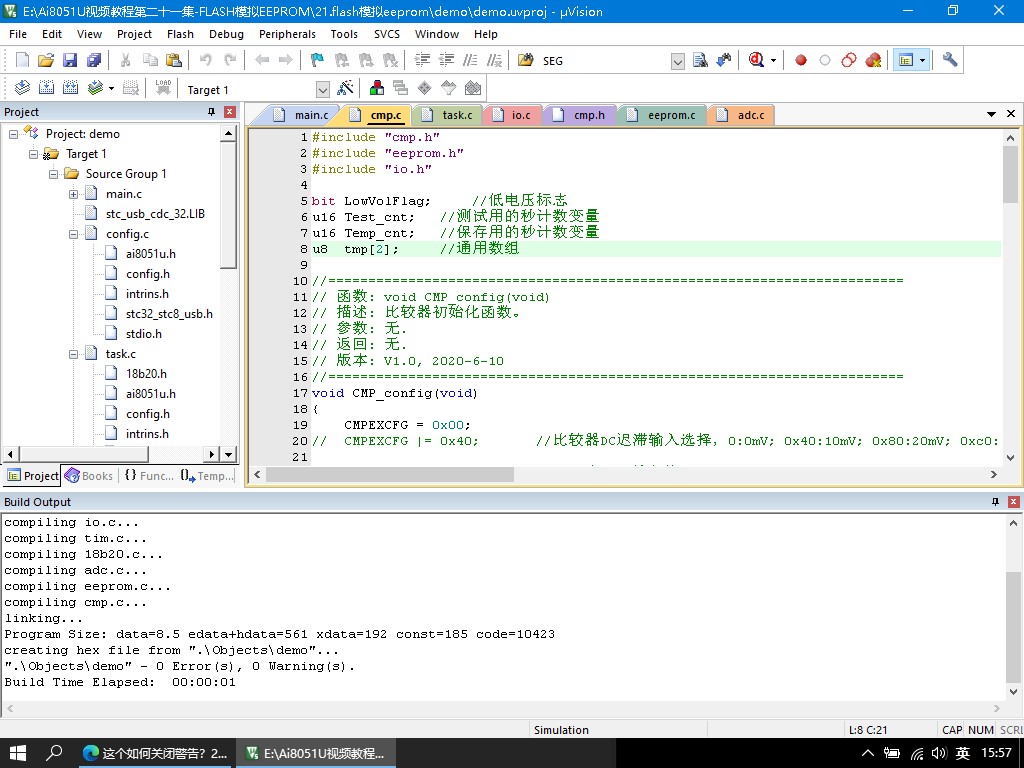
Task: Switch to the Templates panel tab
Action: (x=207, y=476)
